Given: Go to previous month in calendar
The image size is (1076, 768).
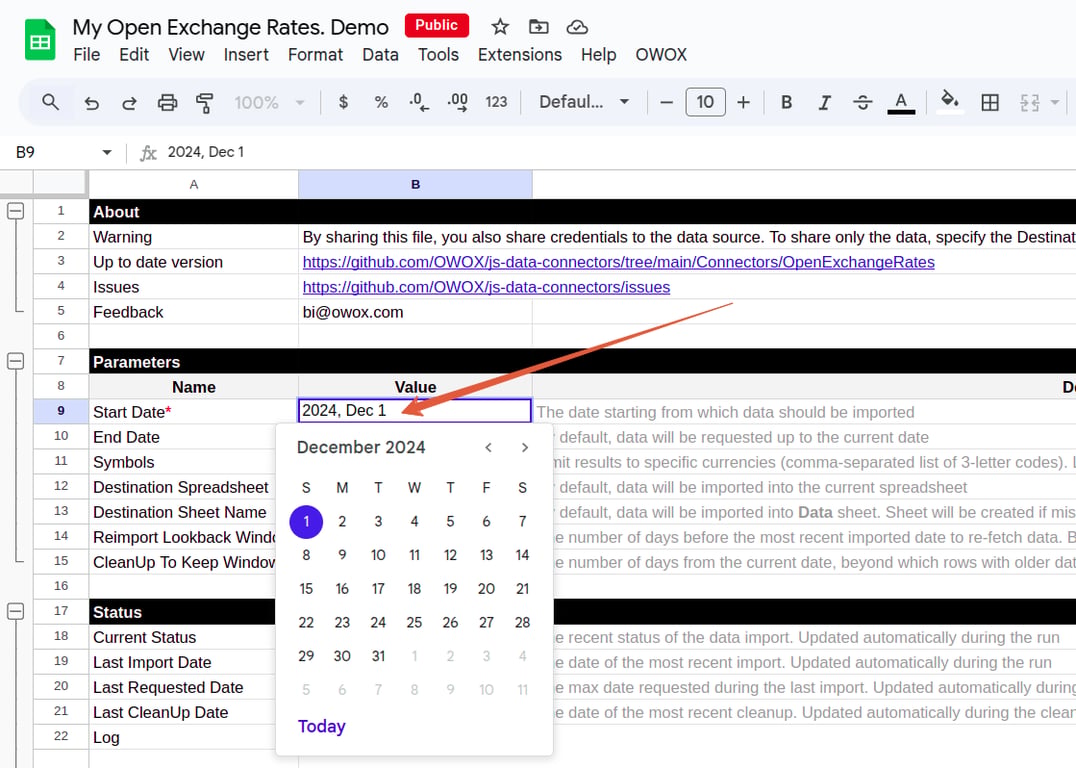Looking at the screenshot, I should (488, 447).
